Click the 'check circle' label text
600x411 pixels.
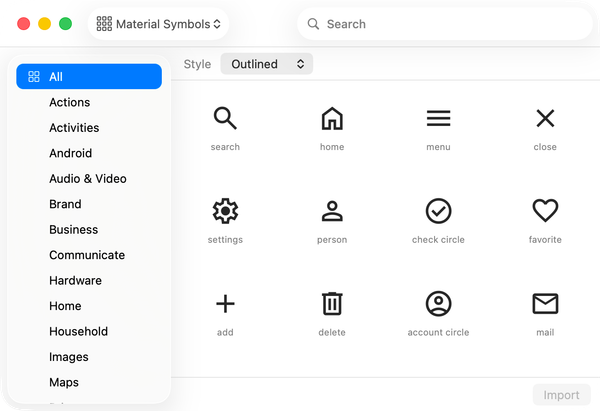[x=438, y=240]
